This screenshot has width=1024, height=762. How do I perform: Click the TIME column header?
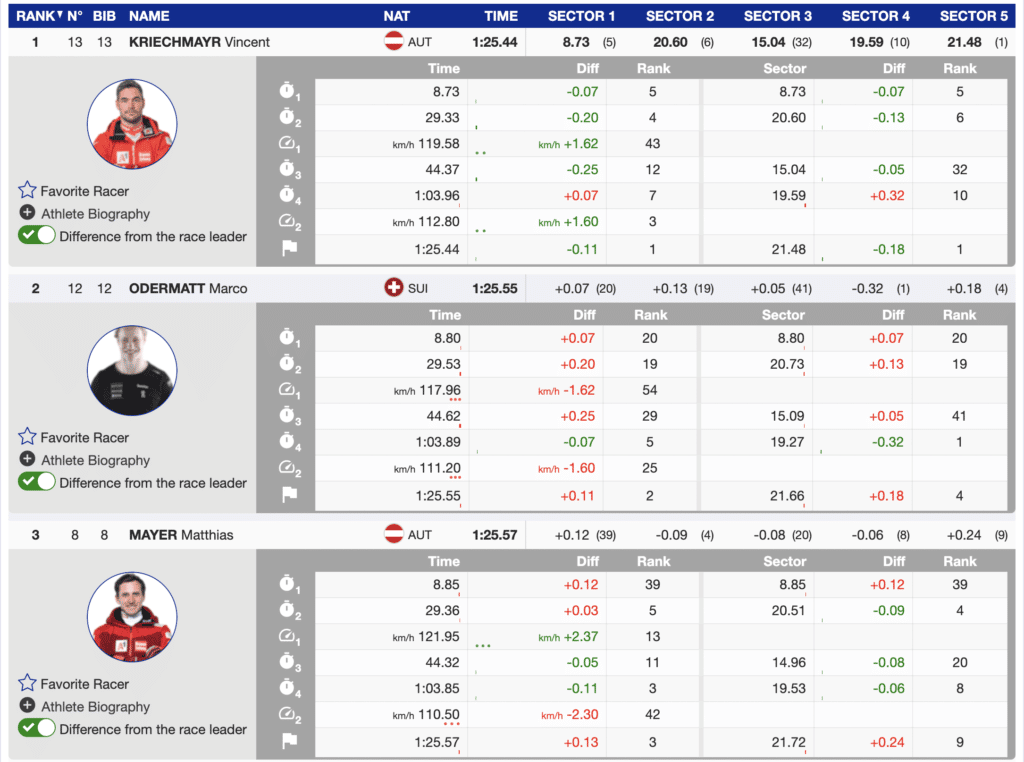point(501,16)
